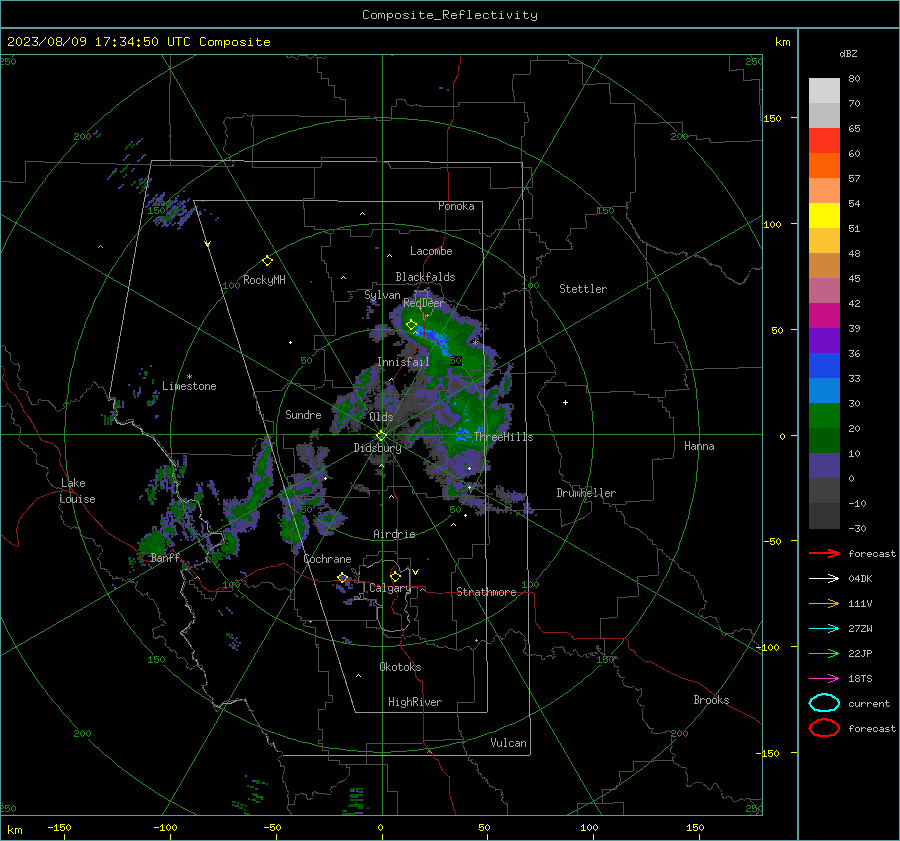The height and width of the screenshot is (841, 900).
Task: Click the red forecast arrow in legend
Action: click(824, 553)
